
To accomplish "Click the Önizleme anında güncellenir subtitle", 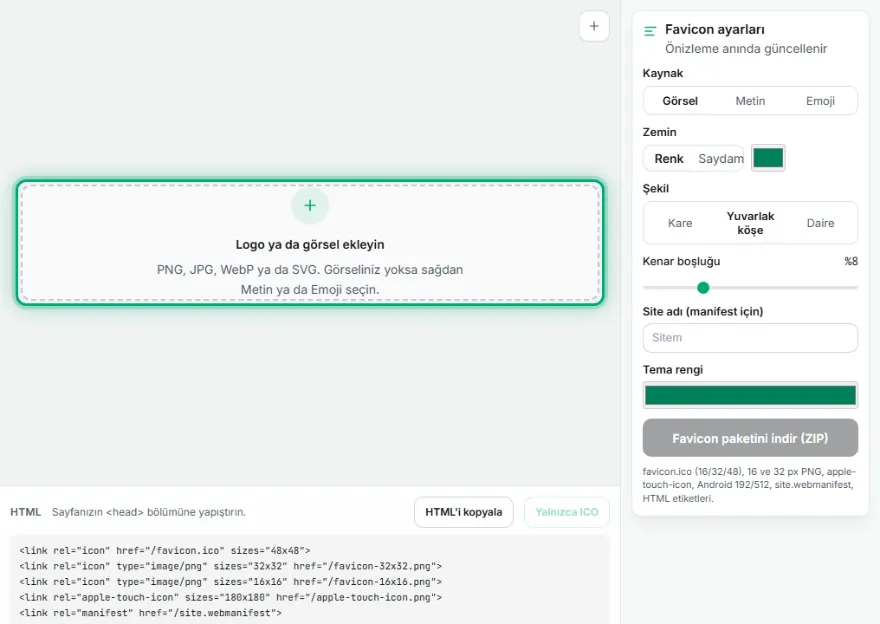I will click(x=746, y=49).
